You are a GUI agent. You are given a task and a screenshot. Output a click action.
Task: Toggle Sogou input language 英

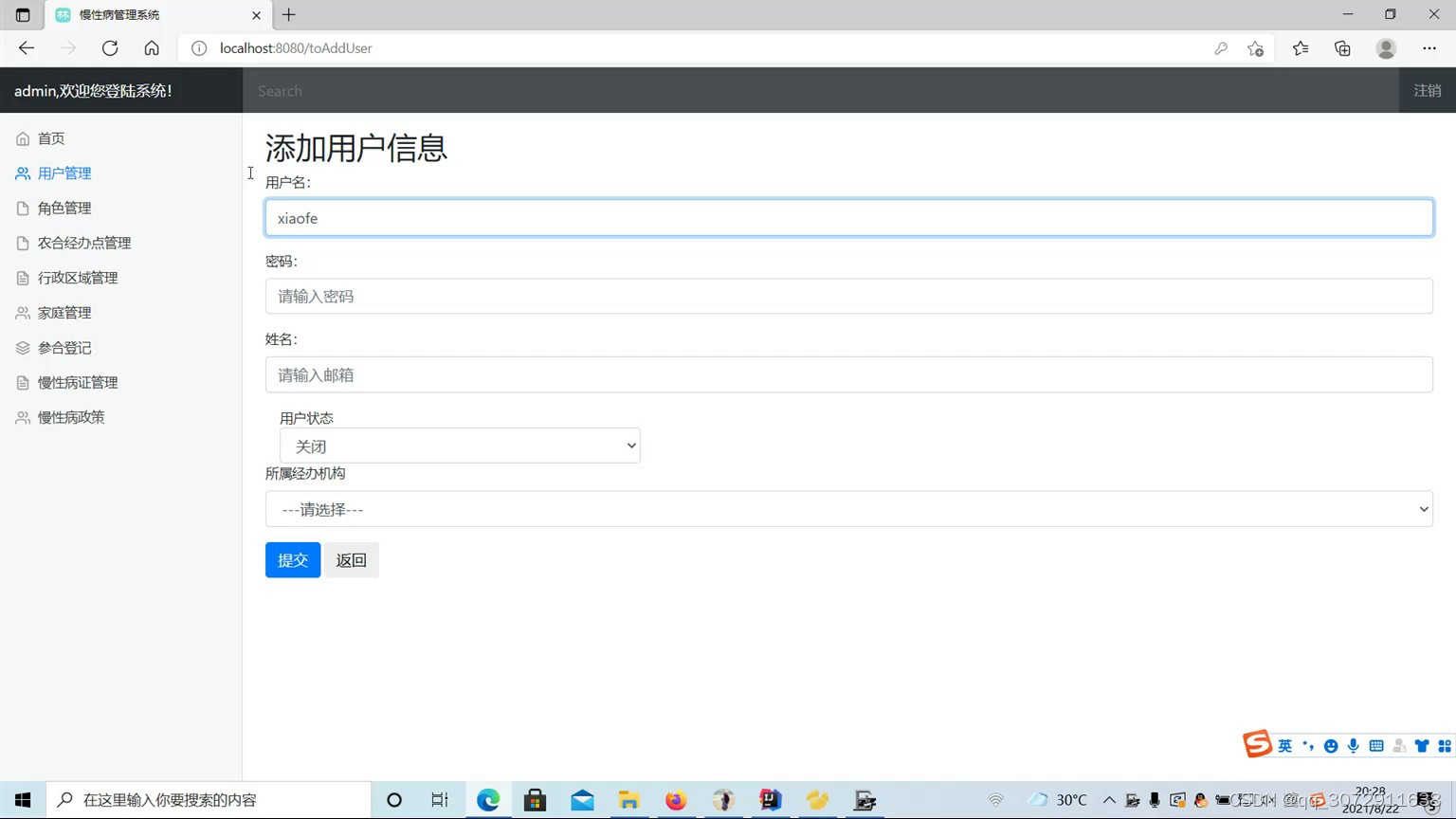(1284, 746)
